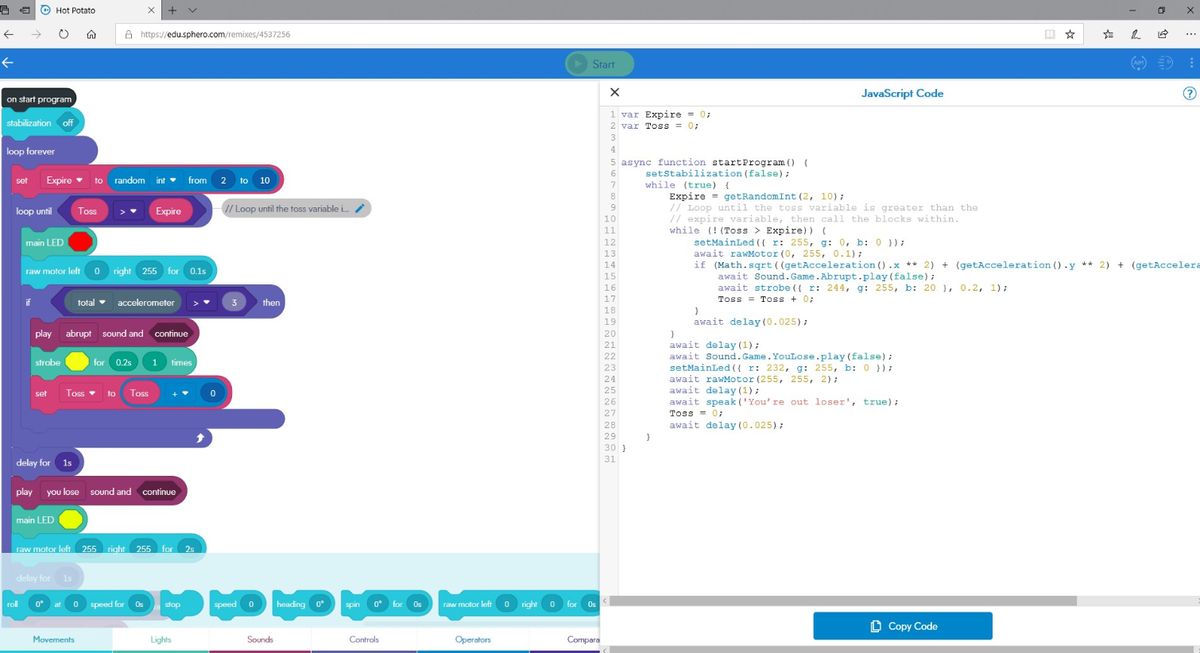Edit the accelerometer threshold value 3
The image size is (1200, 653).
pyautogui.click(x=233, y=302)
